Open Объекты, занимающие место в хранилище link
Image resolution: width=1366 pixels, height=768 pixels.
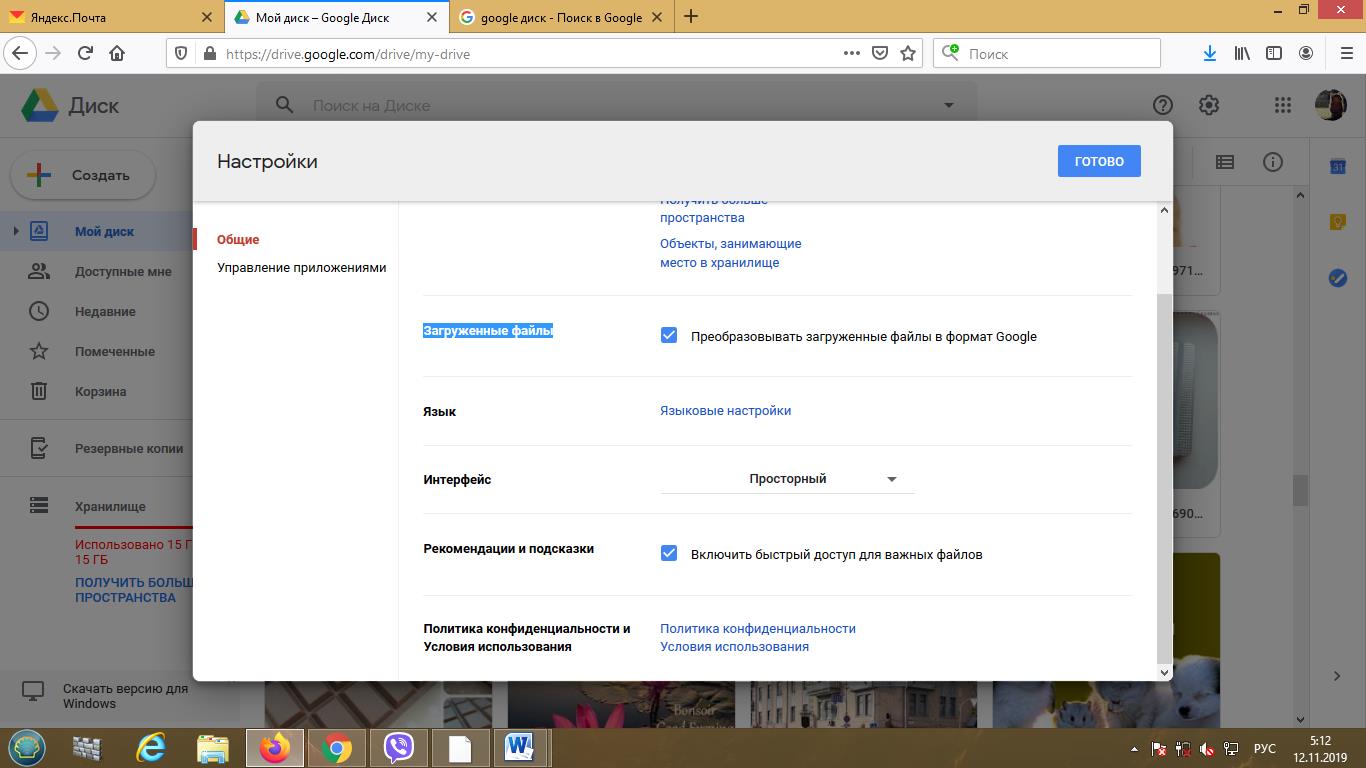click(730, 253)
